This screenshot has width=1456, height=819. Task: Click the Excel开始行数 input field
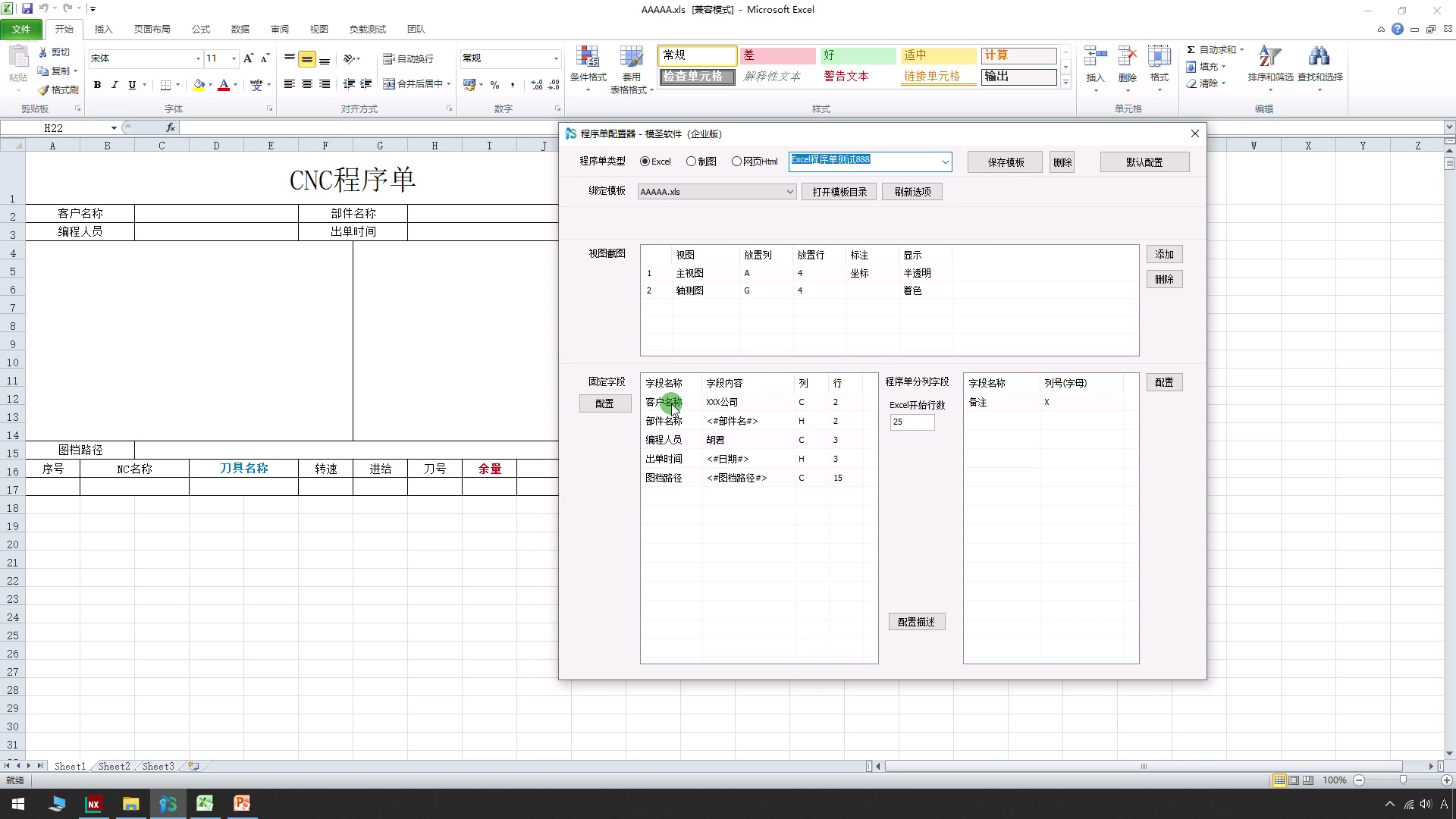pyautogui.click(x=912, y=422)
